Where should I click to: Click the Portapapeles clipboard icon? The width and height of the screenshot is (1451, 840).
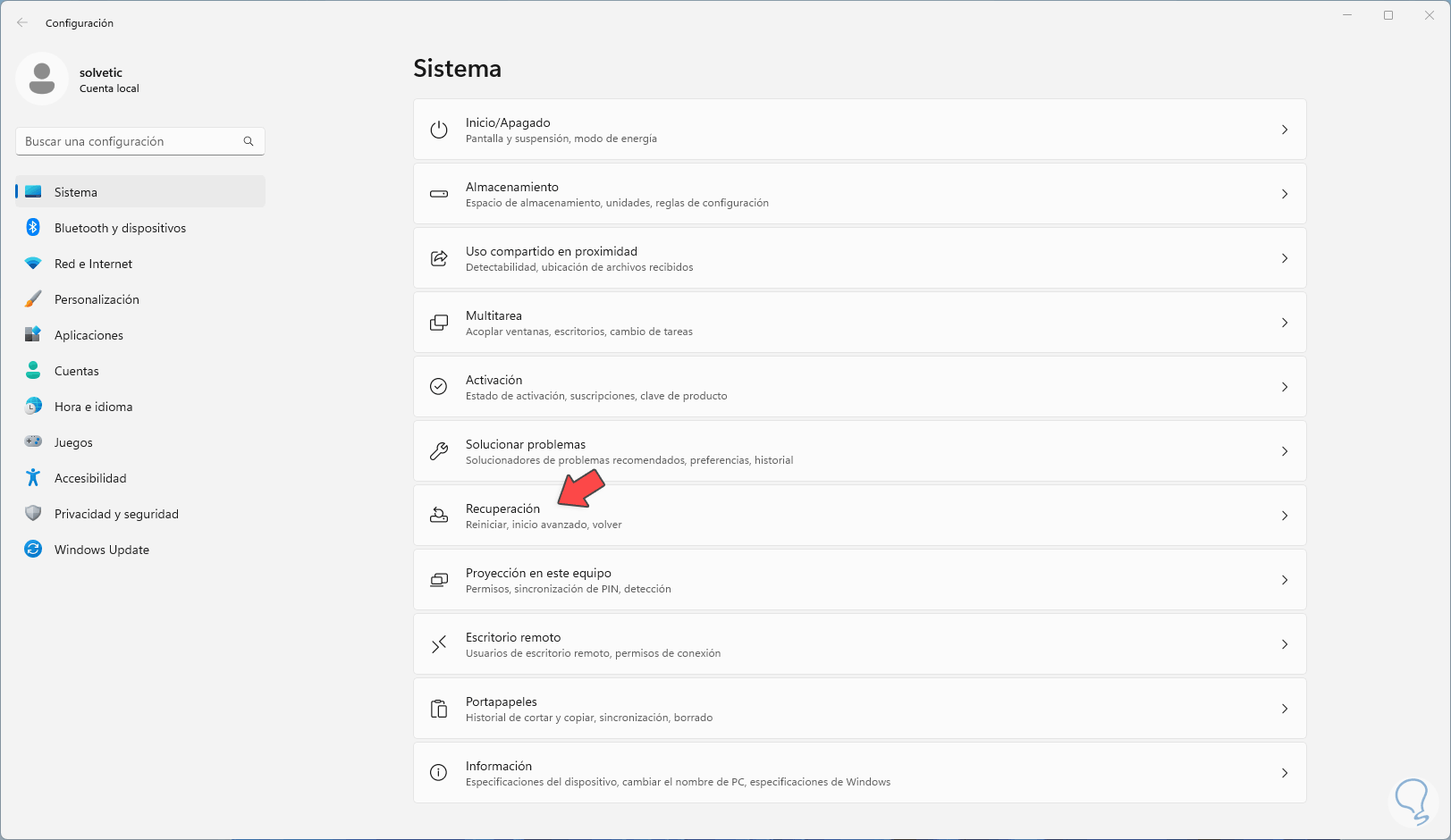point(439,709)
